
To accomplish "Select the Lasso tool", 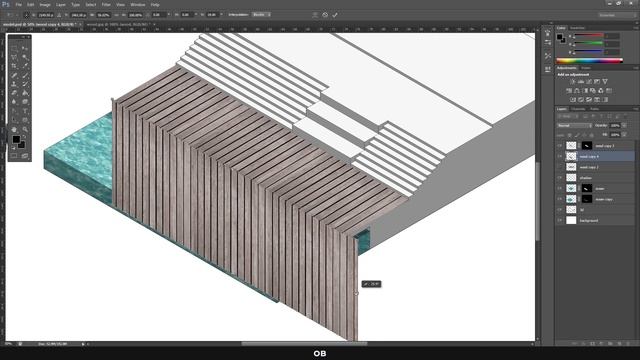I will [x=14, y=57].
